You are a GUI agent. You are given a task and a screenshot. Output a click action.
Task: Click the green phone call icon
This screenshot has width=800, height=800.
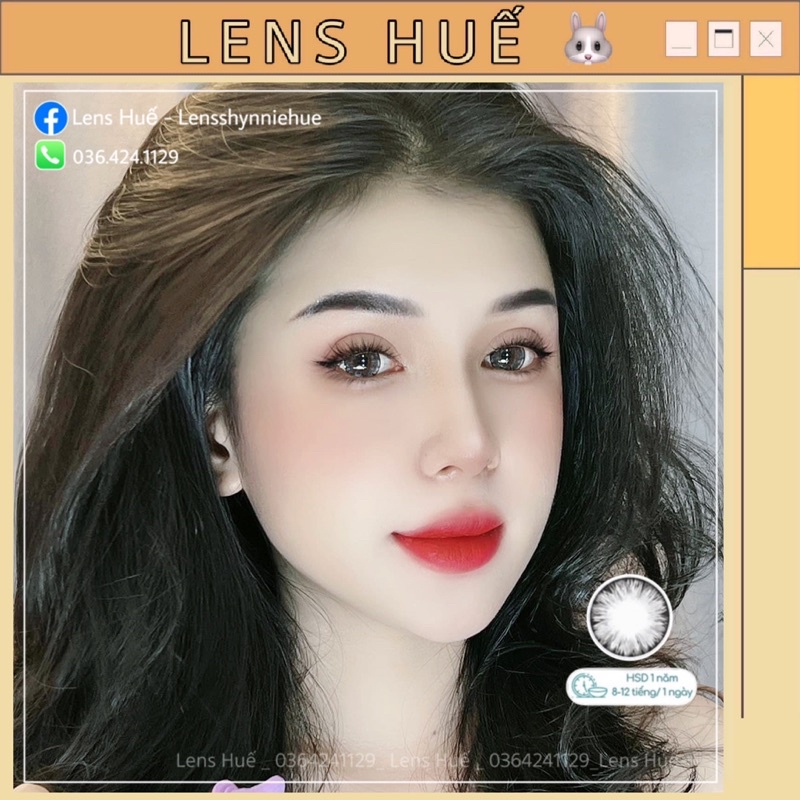[x=50, y=155]
